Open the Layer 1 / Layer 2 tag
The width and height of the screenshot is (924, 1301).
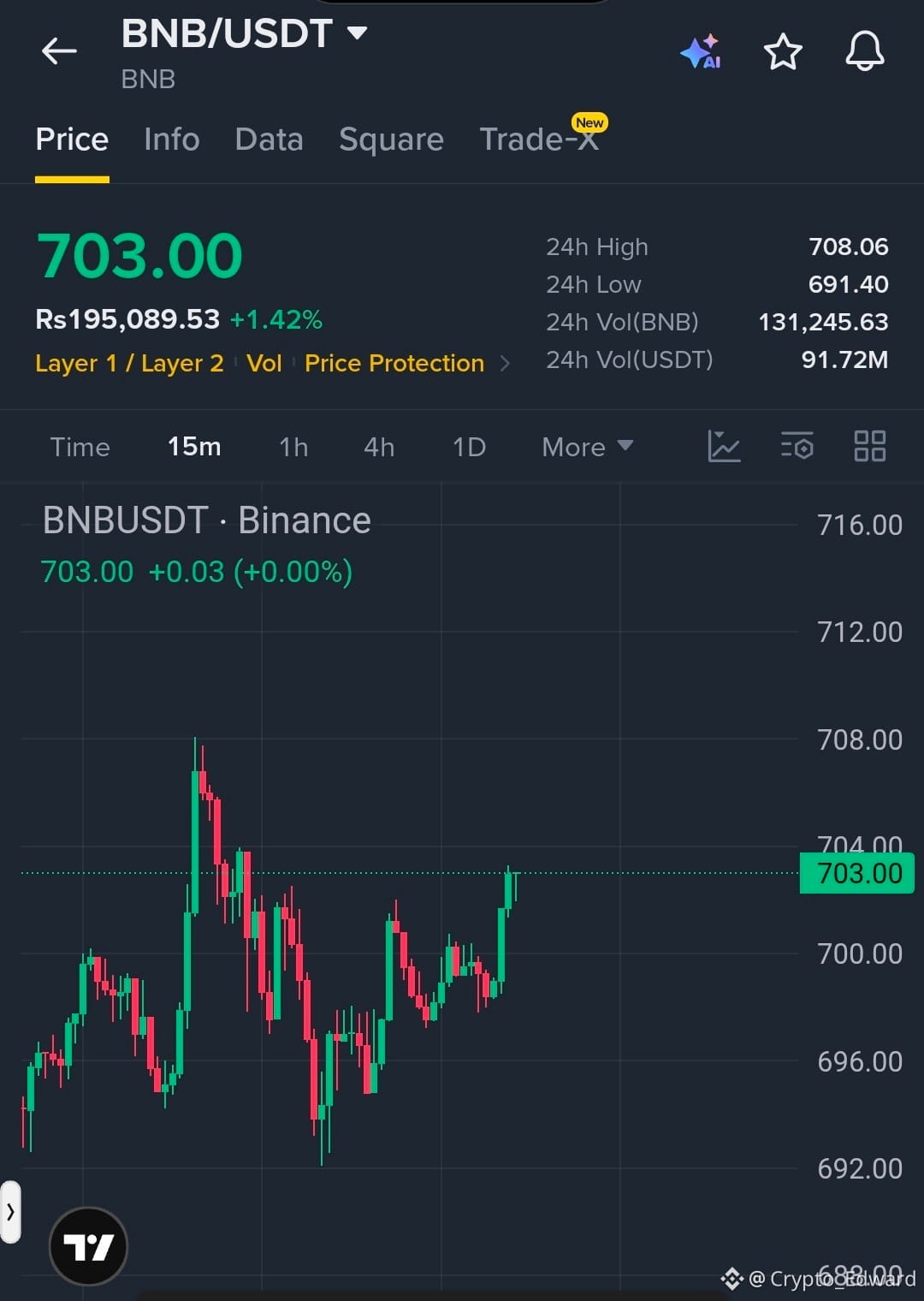[x=129, y=364]
